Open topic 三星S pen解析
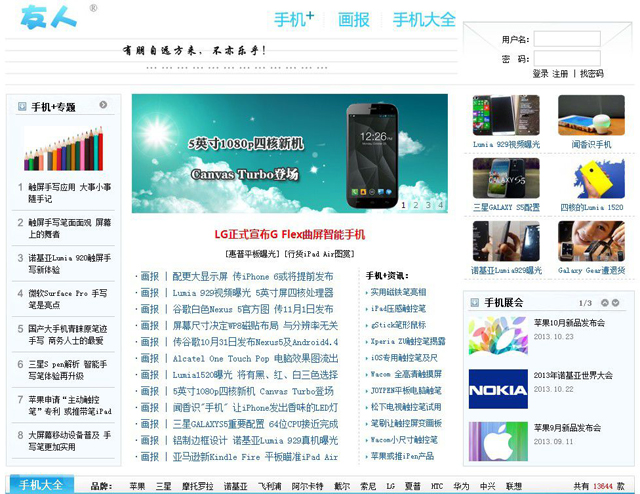 [68, 370]
